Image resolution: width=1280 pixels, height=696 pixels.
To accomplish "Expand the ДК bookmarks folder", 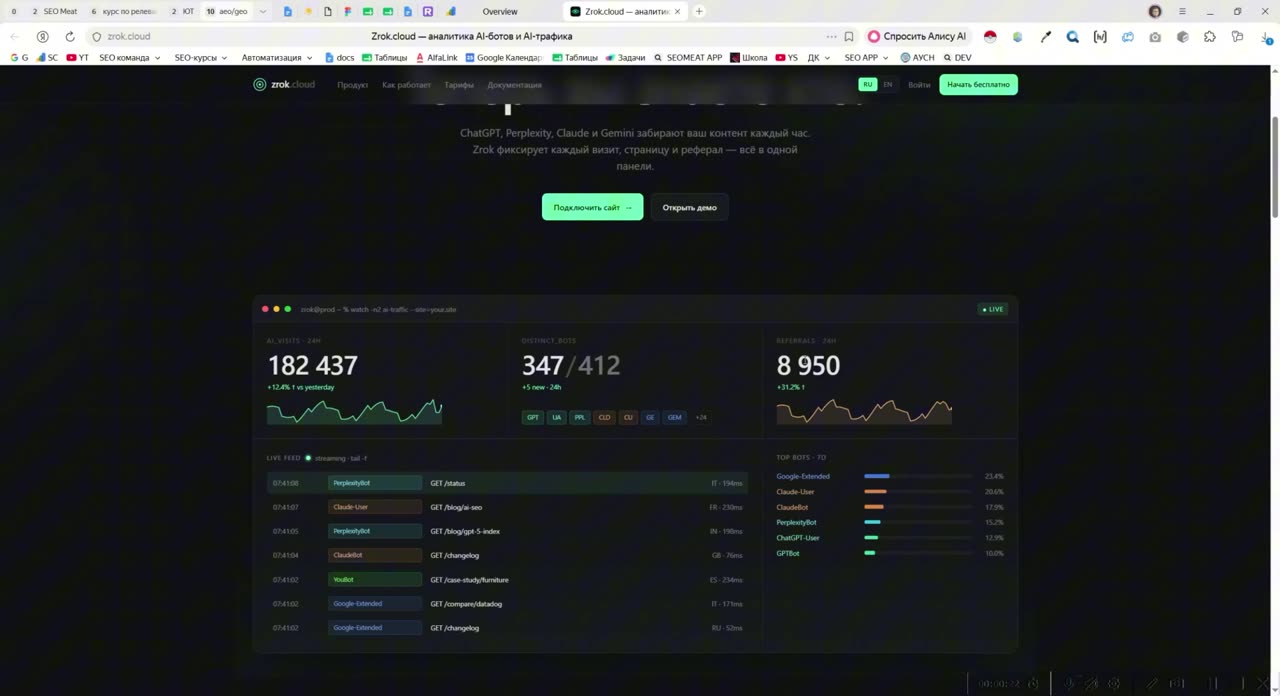I will (819, 58).
